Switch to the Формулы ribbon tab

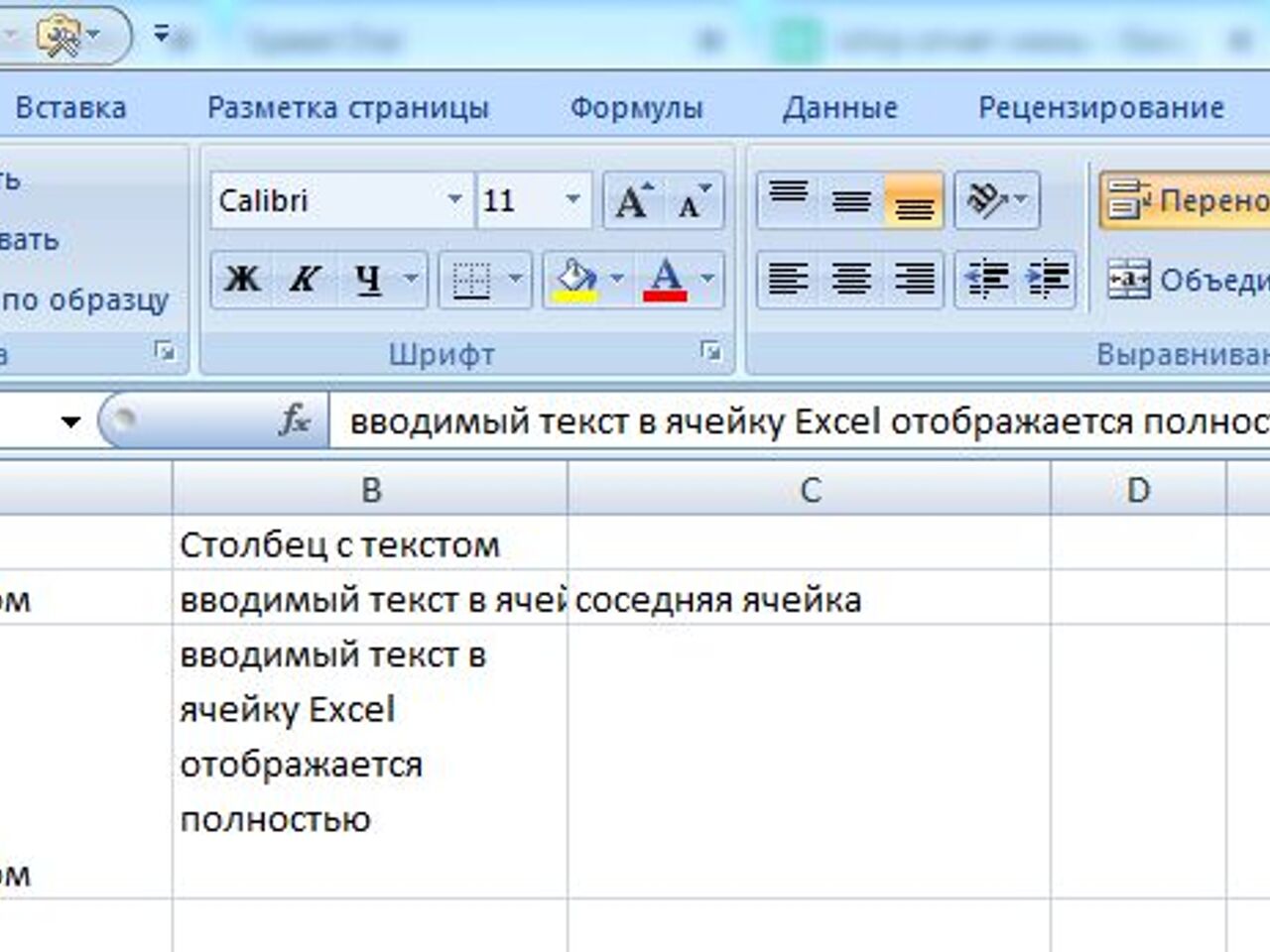pyautogui.click(x=635, y=107)
